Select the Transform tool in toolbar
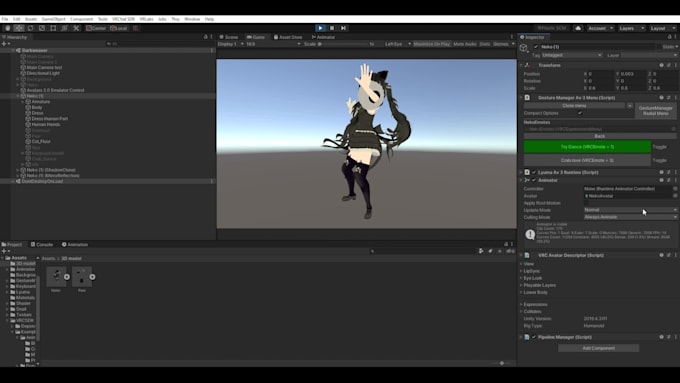This screenshot has height=383, width=680. click(64, 28)
